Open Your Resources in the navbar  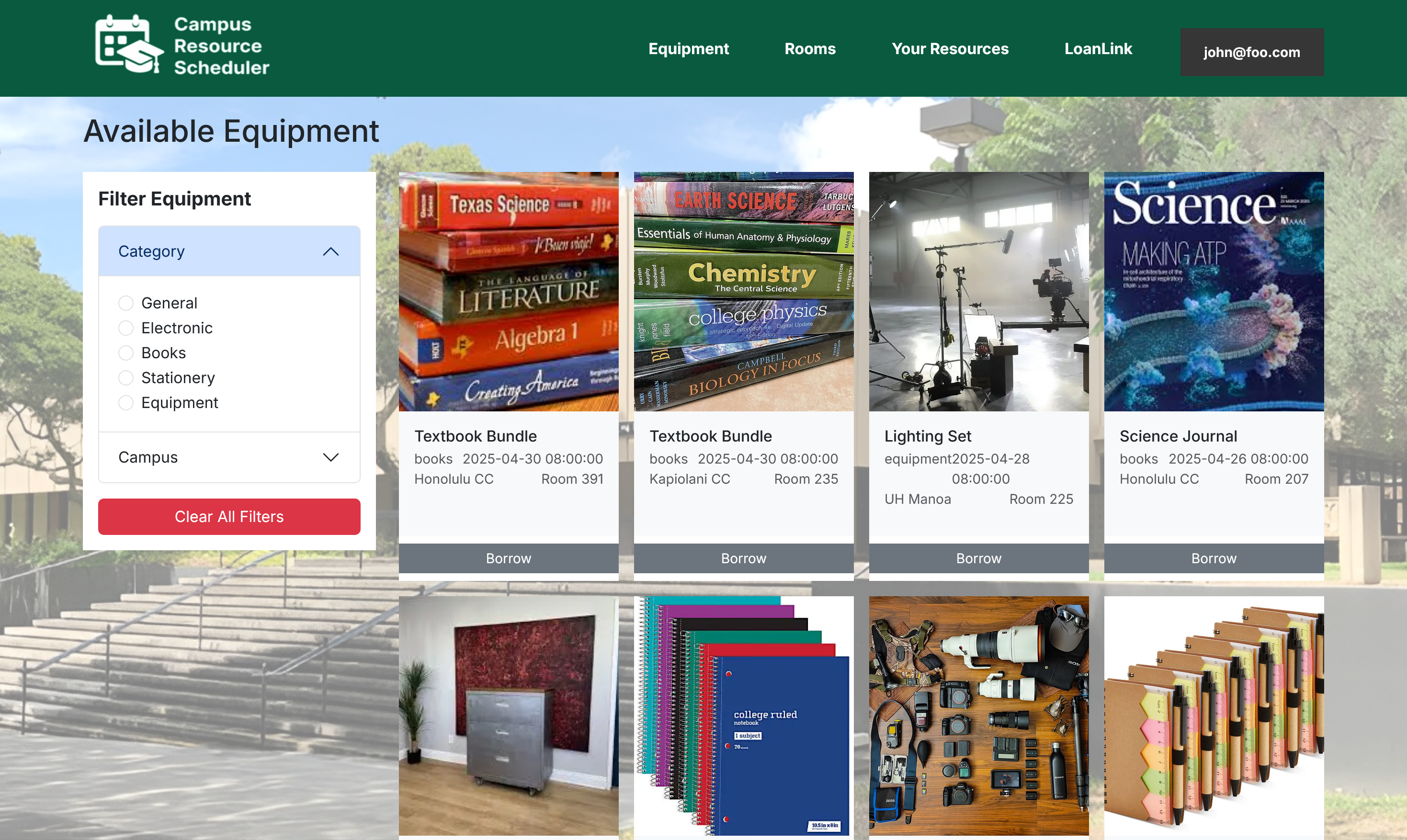click(950, 49)
